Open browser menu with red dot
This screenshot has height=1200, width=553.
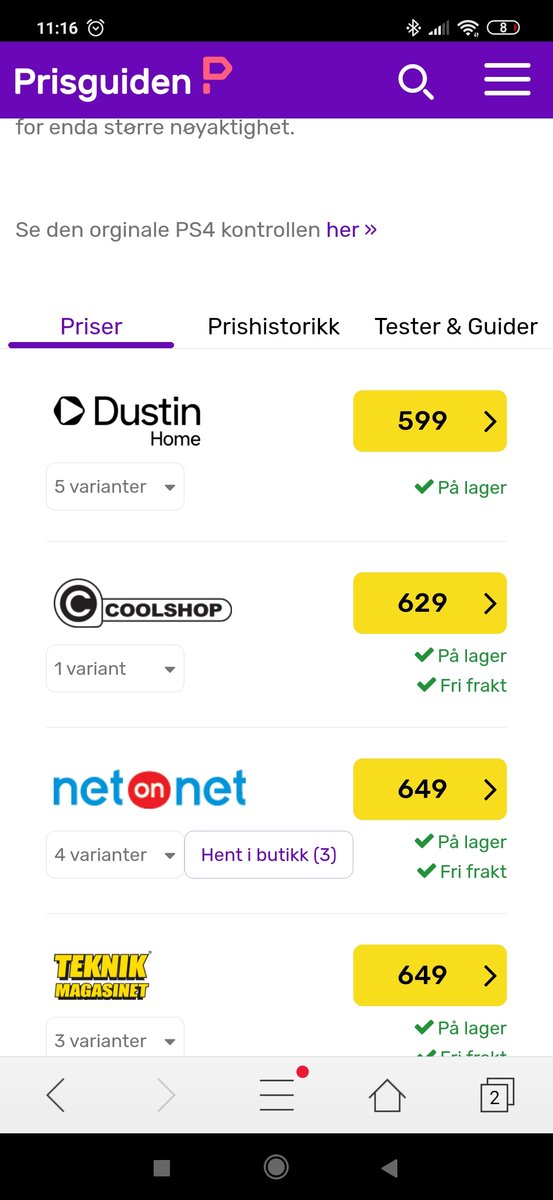coord(278,1094)
